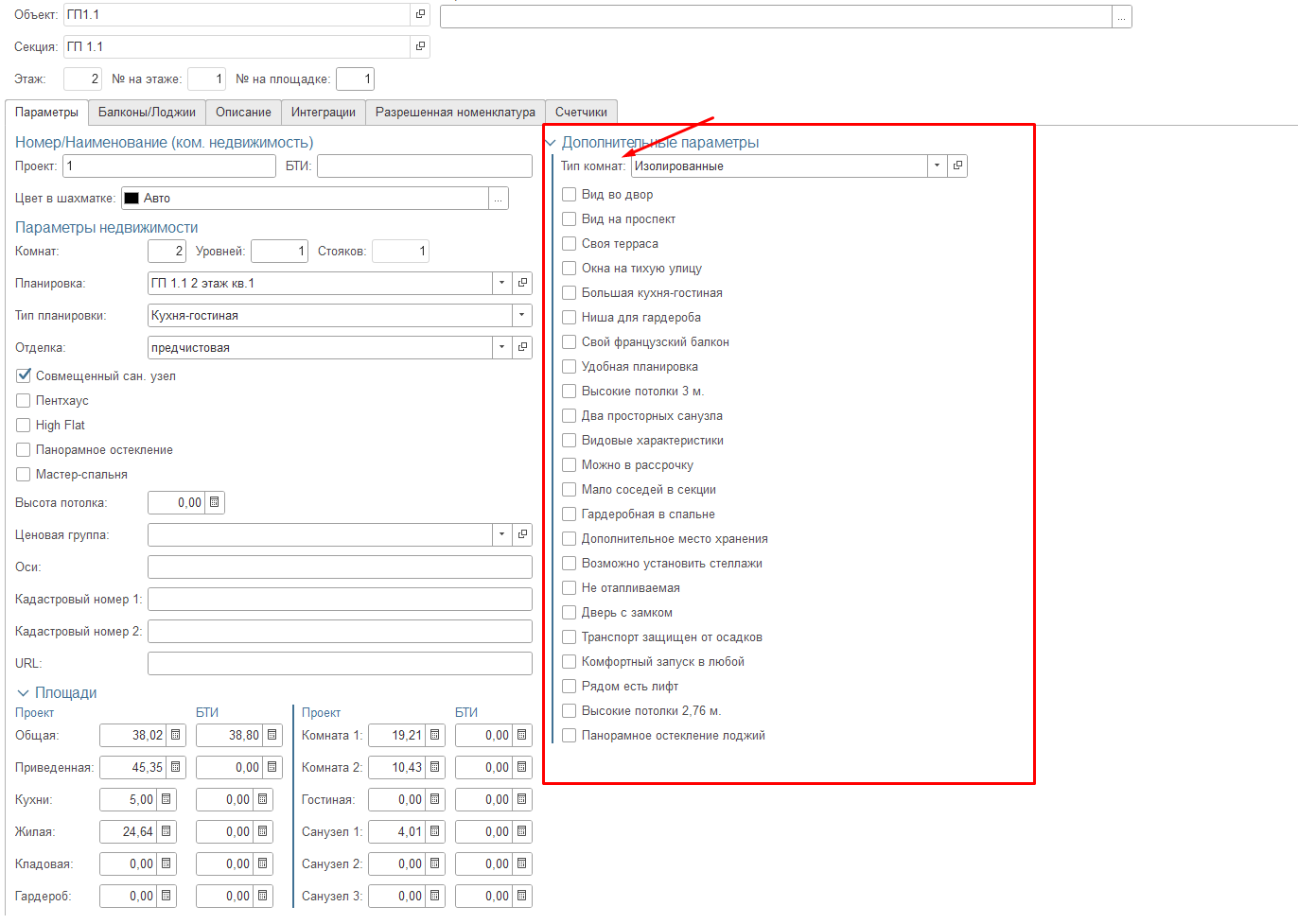Open the Объект ГП1.1 linked record icon
The width and height of the screenshot is (1298, 924).
[x=420, y=14]
